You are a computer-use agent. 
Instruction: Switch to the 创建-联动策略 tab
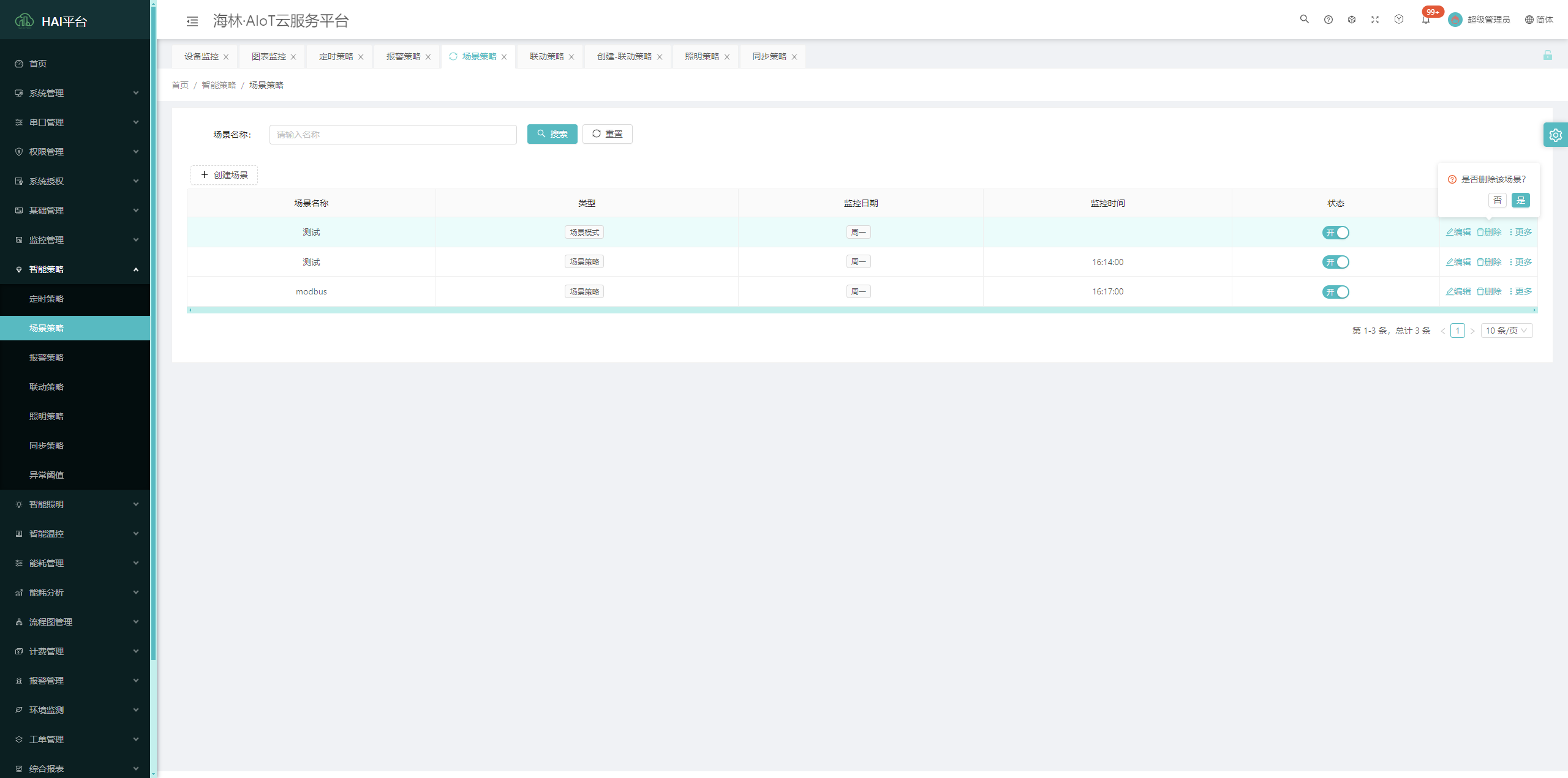(624, 56)
